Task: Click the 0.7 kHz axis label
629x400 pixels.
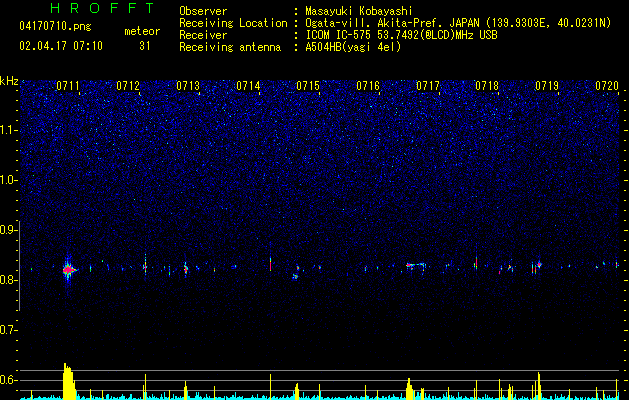Action: tap(8, 330)
